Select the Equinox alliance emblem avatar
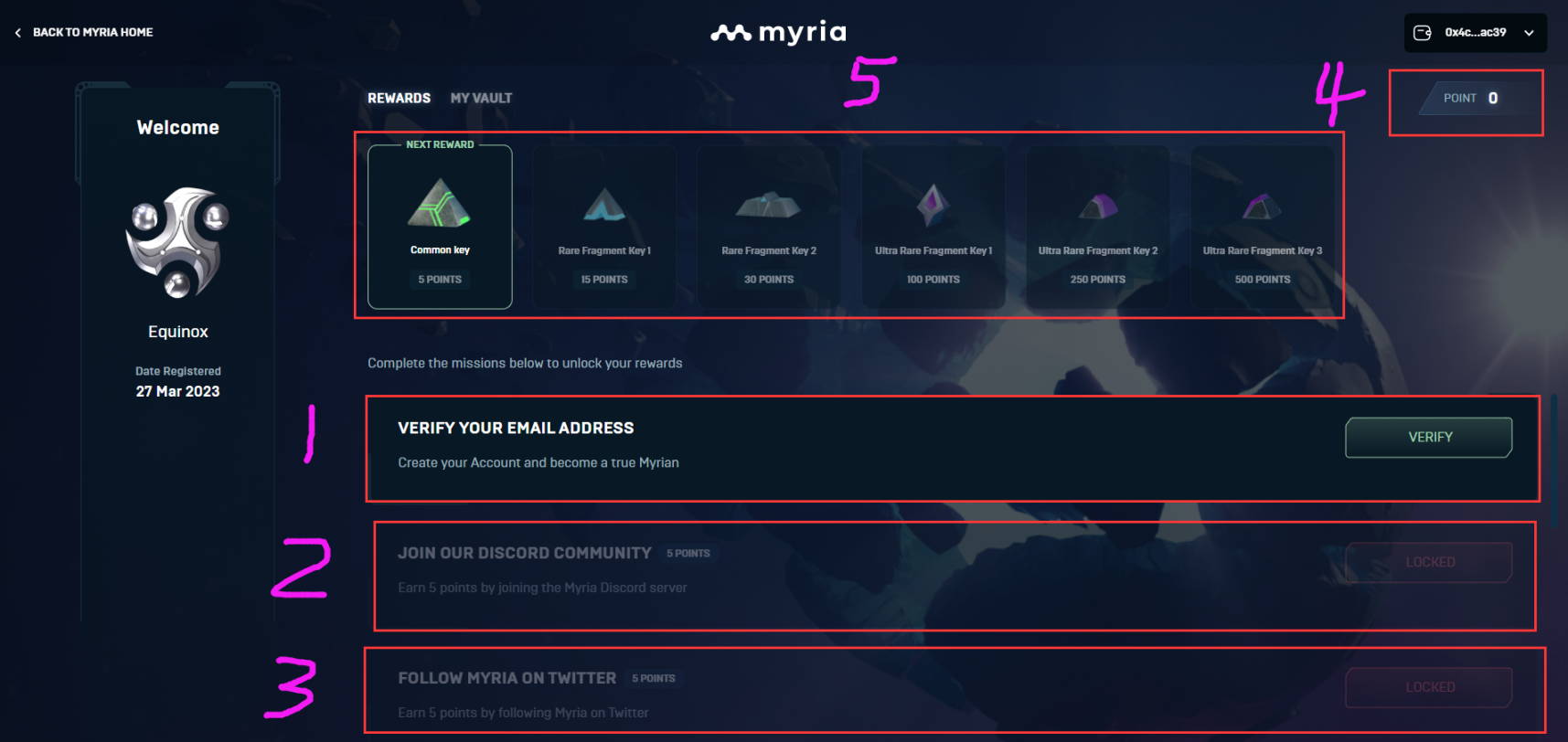This screenshot has height=742, width=1568. [x=177, y=243]
